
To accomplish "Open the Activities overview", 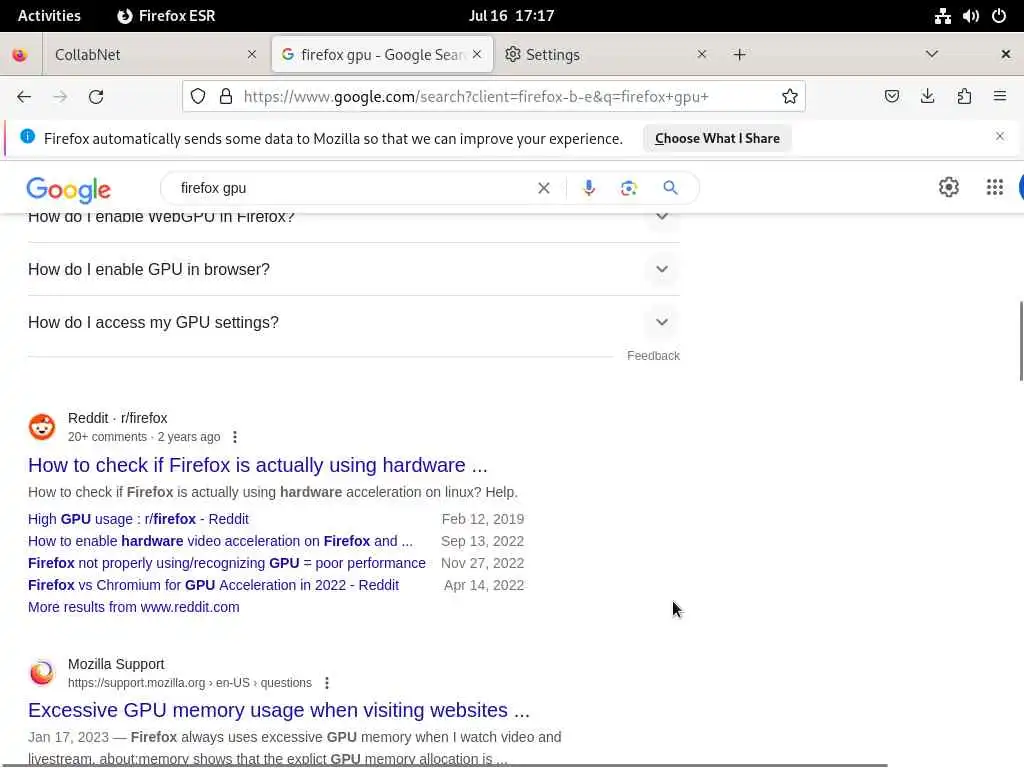I will click(49, 16).
